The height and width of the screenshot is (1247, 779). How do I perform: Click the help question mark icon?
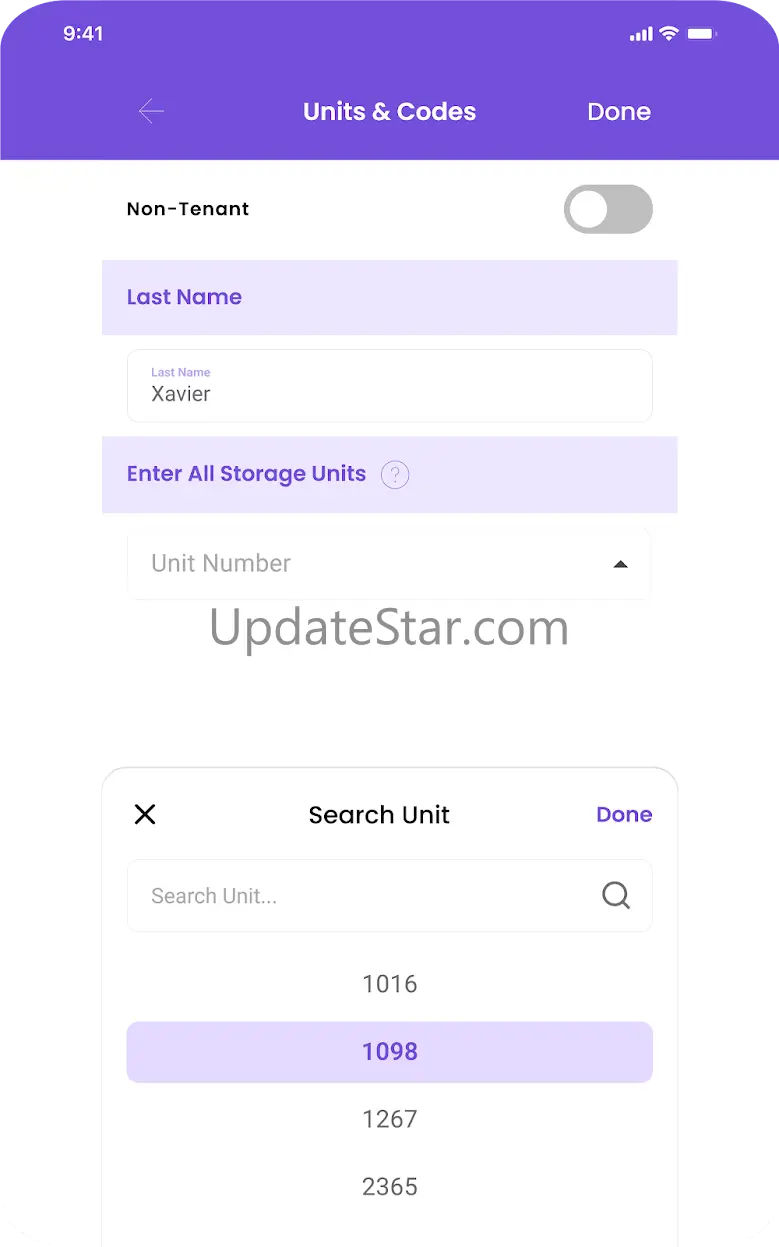395,474
